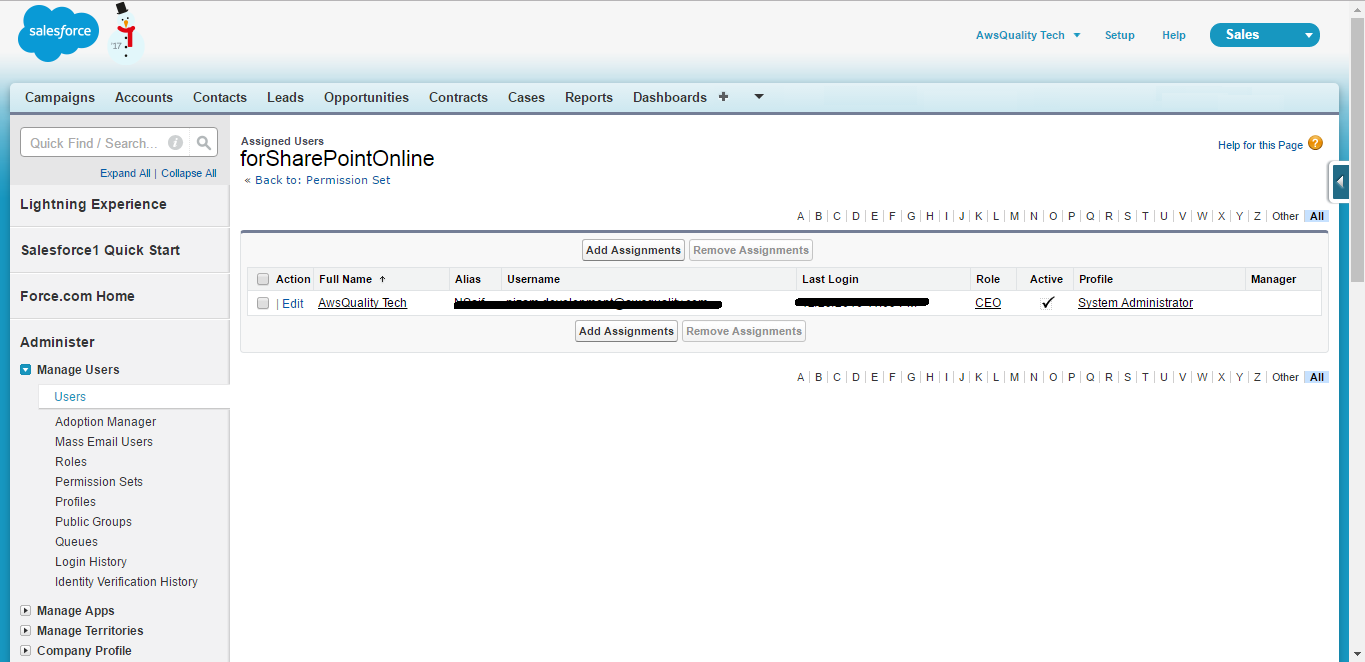
Task: Click the top Add Assignments button
Action: point(634,250)
